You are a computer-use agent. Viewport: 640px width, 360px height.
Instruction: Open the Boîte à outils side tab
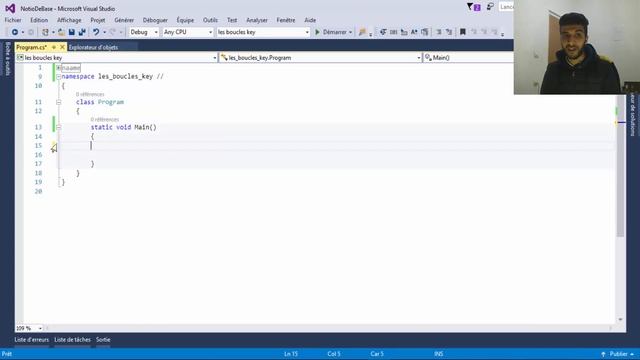point(7,59)
